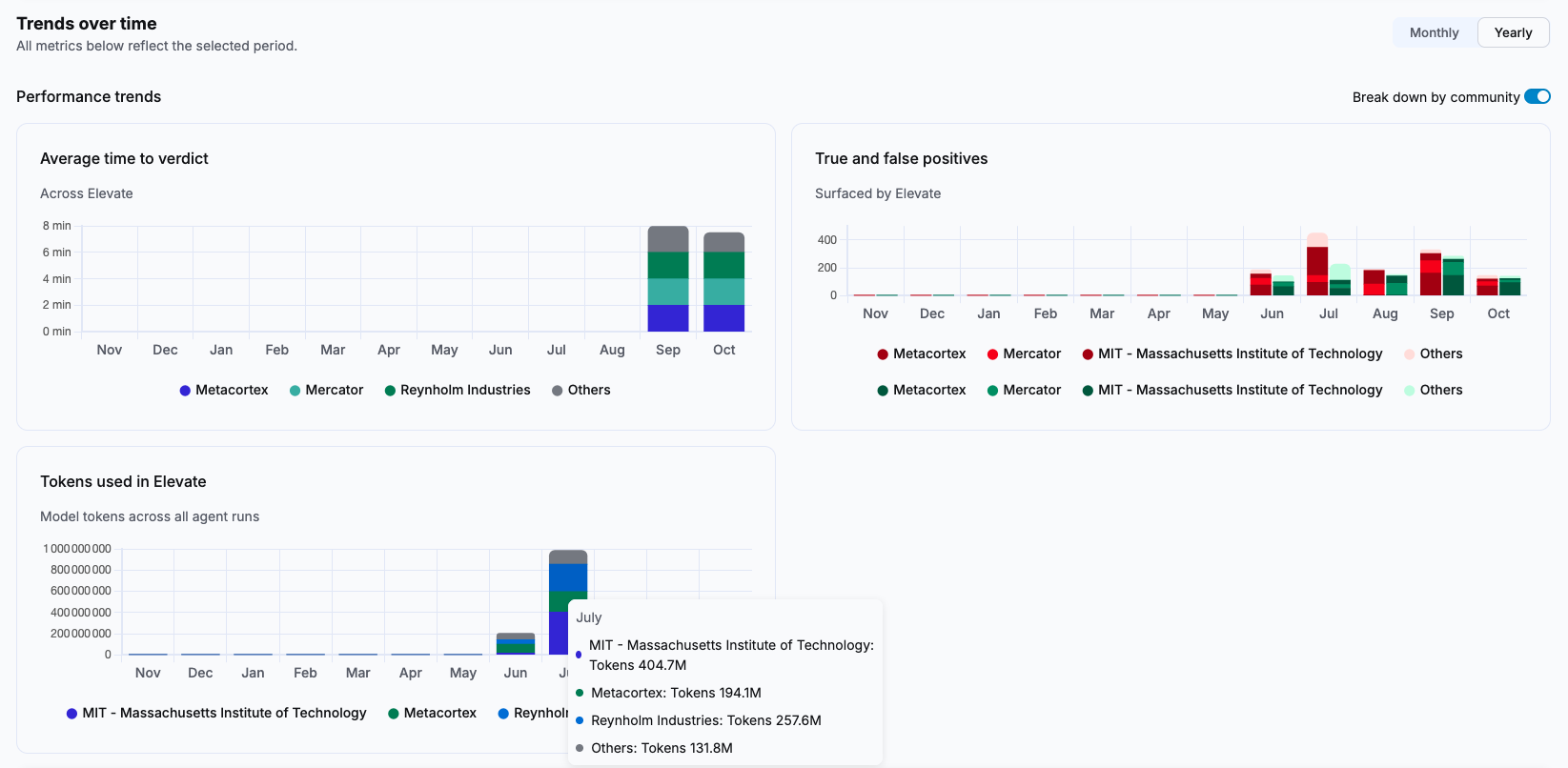1568x768 pixels.
Task: Click the teal Mercator segment of Oct verdict bar
Action: [724, 292]
